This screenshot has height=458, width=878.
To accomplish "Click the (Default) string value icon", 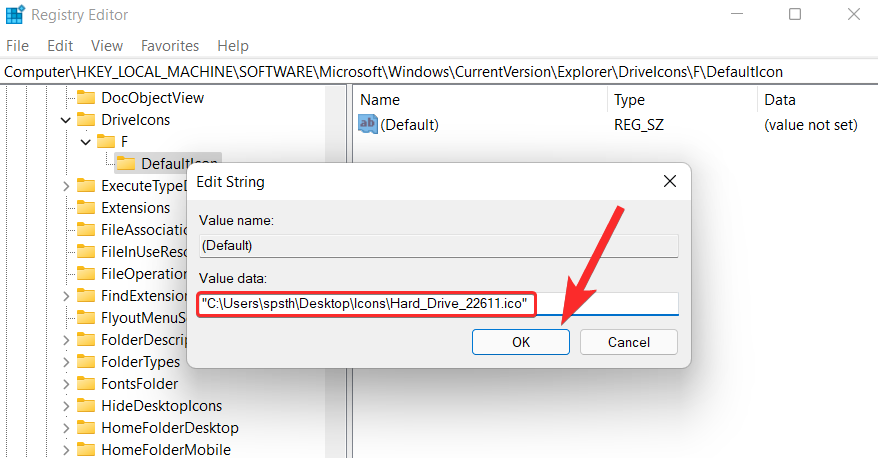I will click(x=368, y=124).
